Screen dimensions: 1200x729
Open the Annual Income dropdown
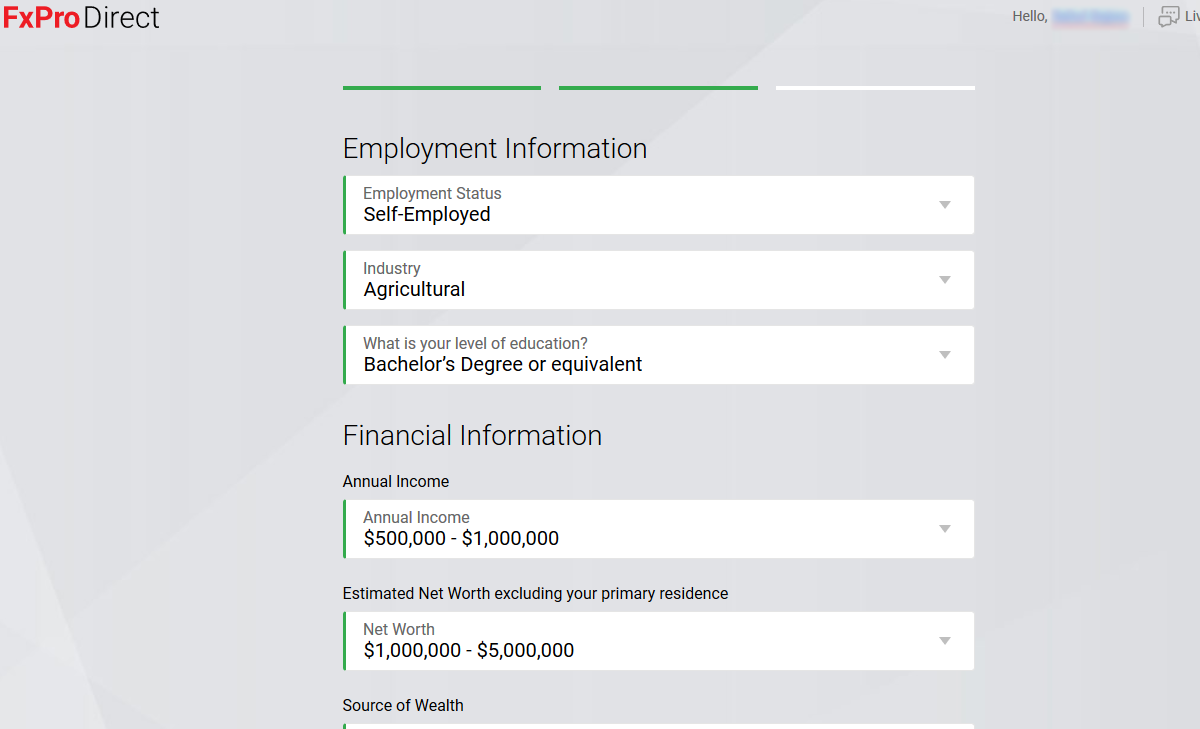pos(658,529)
